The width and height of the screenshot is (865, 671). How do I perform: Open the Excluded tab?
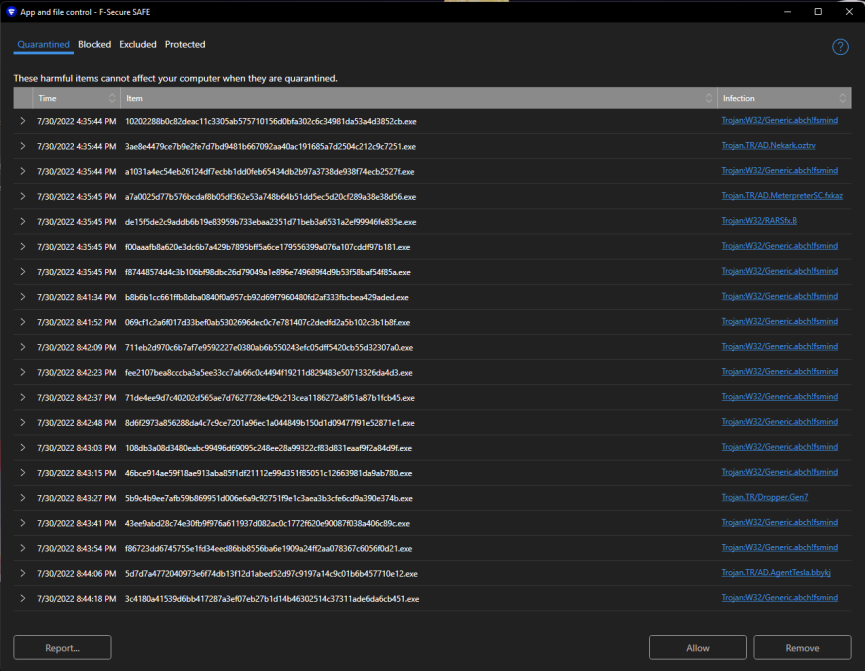coord(138,45)
